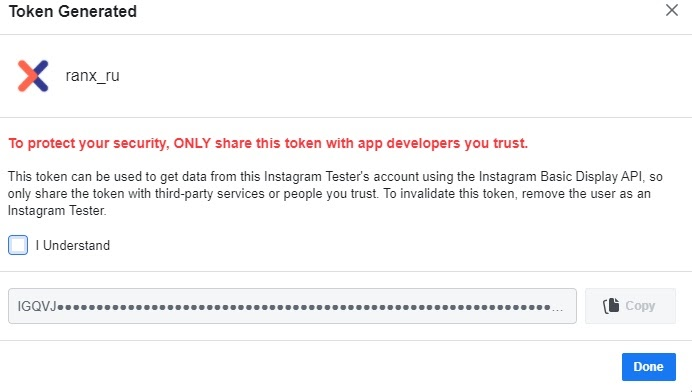Click the Token Generated dialog title
The height and width of the screenshot is (392, 692).
[x=73, y=11]
